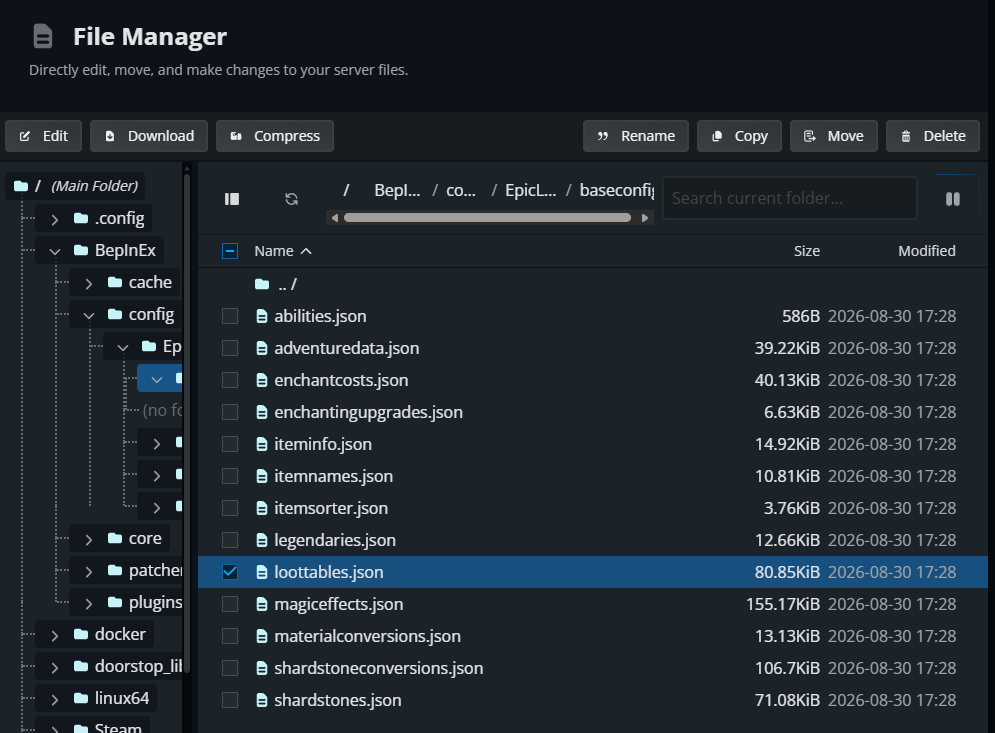This screenshot has width=995, height=733.
Task: Go to the root slash breadcrumb
Action: pyautogui.click(x=346, y=190)
